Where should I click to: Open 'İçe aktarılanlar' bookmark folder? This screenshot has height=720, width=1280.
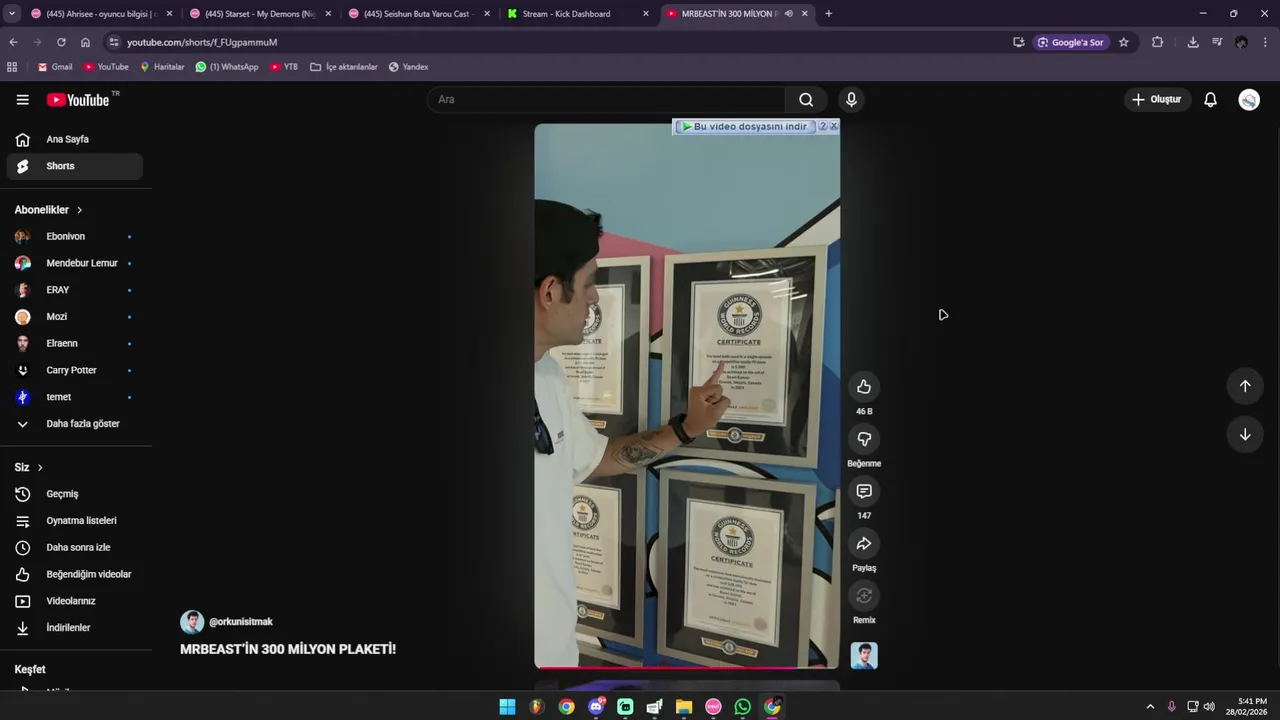point(344,67)
